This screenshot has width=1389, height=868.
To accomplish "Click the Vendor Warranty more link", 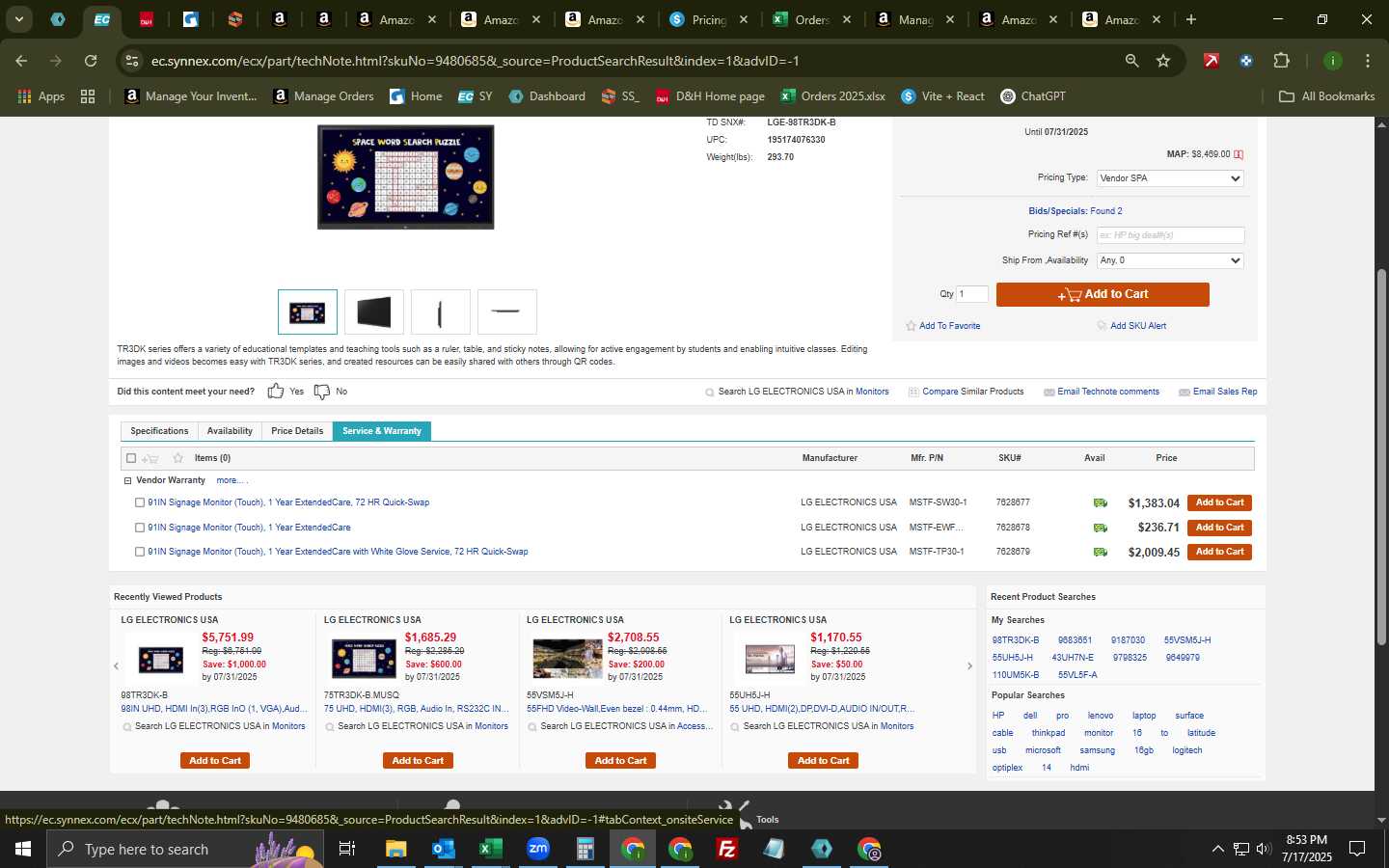I will click(231, 480).
